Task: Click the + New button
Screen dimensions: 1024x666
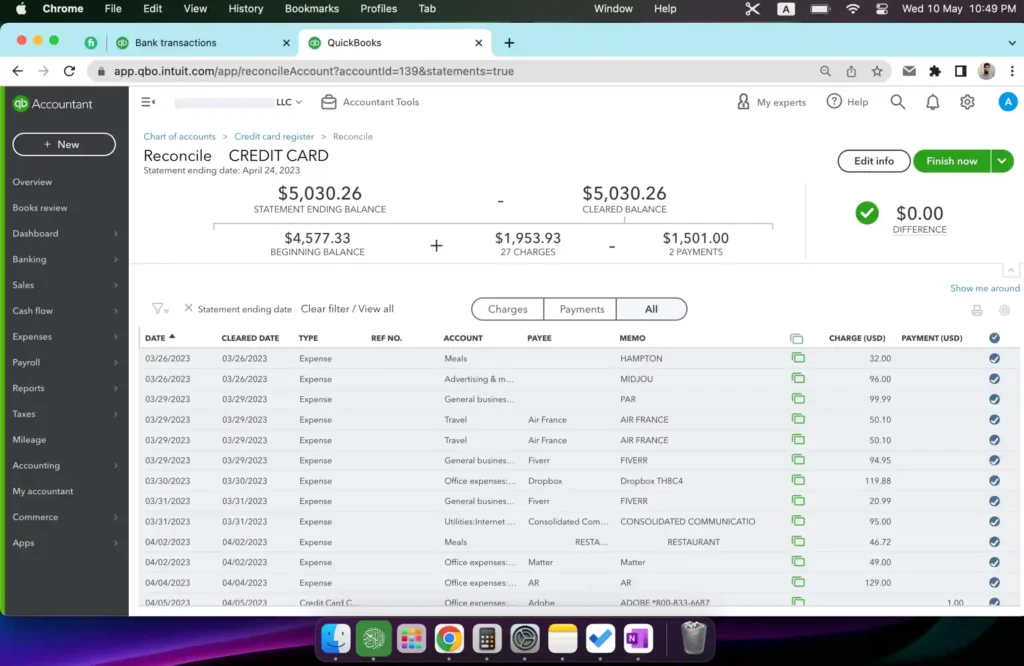Action: coord(64,144)
